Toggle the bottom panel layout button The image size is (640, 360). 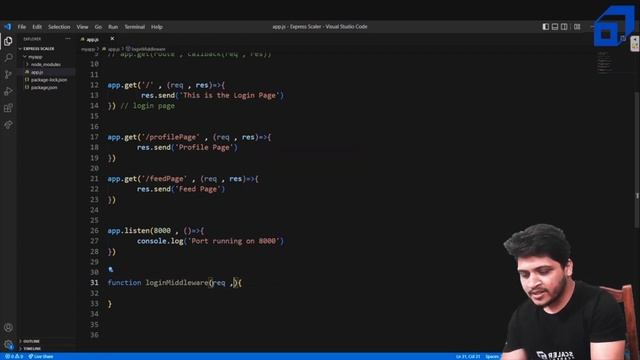(555, 27)
